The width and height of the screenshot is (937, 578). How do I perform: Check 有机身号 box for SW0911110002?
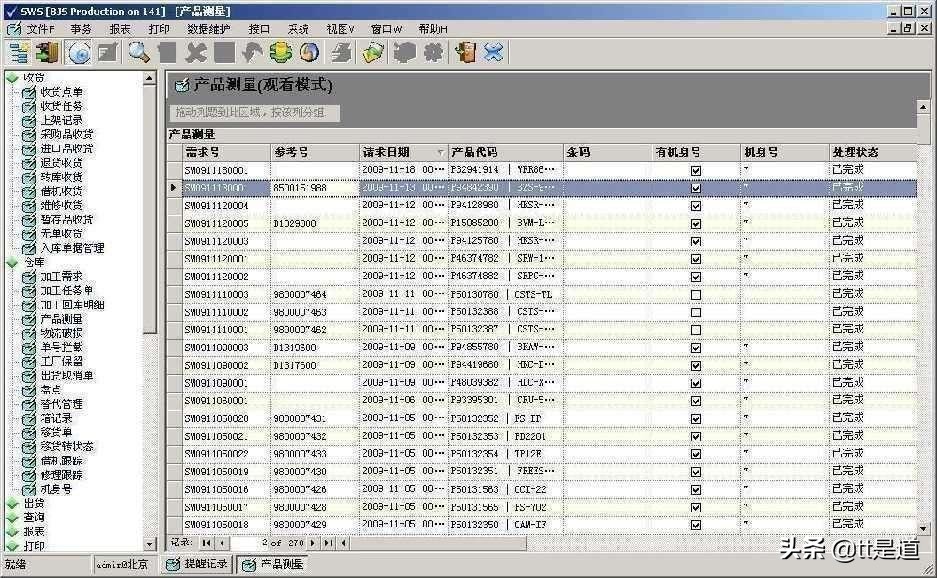pyautogui.click(x=696, y=312)
